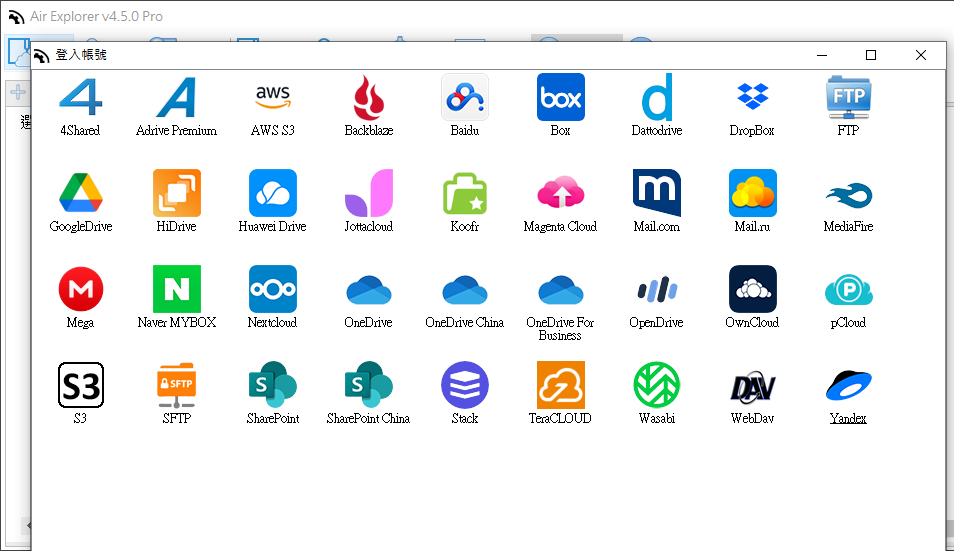Pick Huawei Drive icon
Screen dimensions: 954x551
click(x=273, y=193)
